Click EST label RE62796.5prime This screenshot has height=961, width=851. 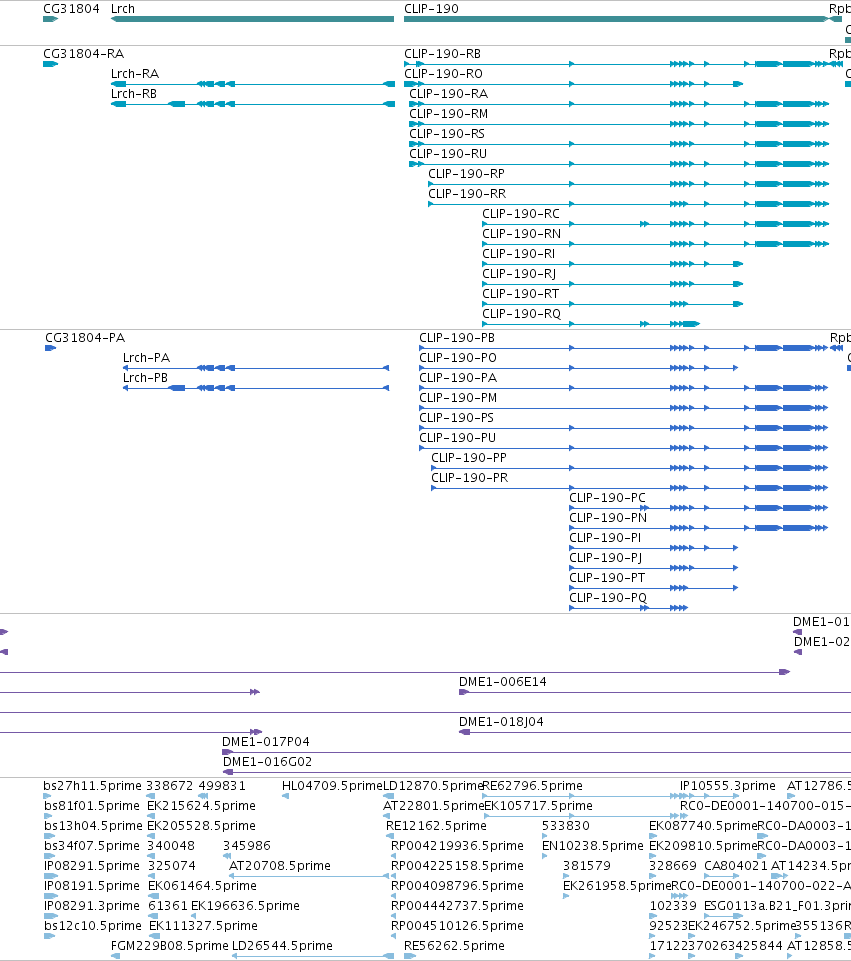(x=532, y=786)
